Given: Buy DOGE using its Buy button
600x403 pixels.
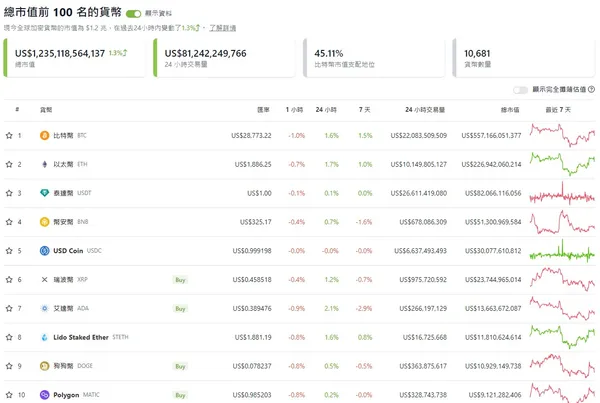Looking at the screenshot, I should point(180,366).
